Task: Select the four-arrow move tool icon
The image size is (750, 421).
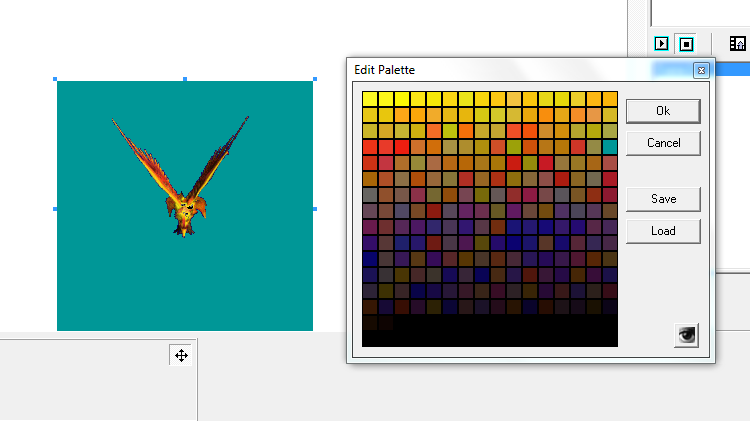Action: (181, 355)
